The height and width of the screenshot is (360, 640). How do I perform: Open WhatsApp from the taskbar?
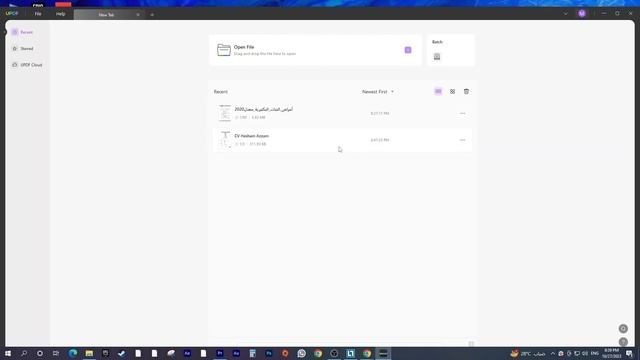pos(302,353)
